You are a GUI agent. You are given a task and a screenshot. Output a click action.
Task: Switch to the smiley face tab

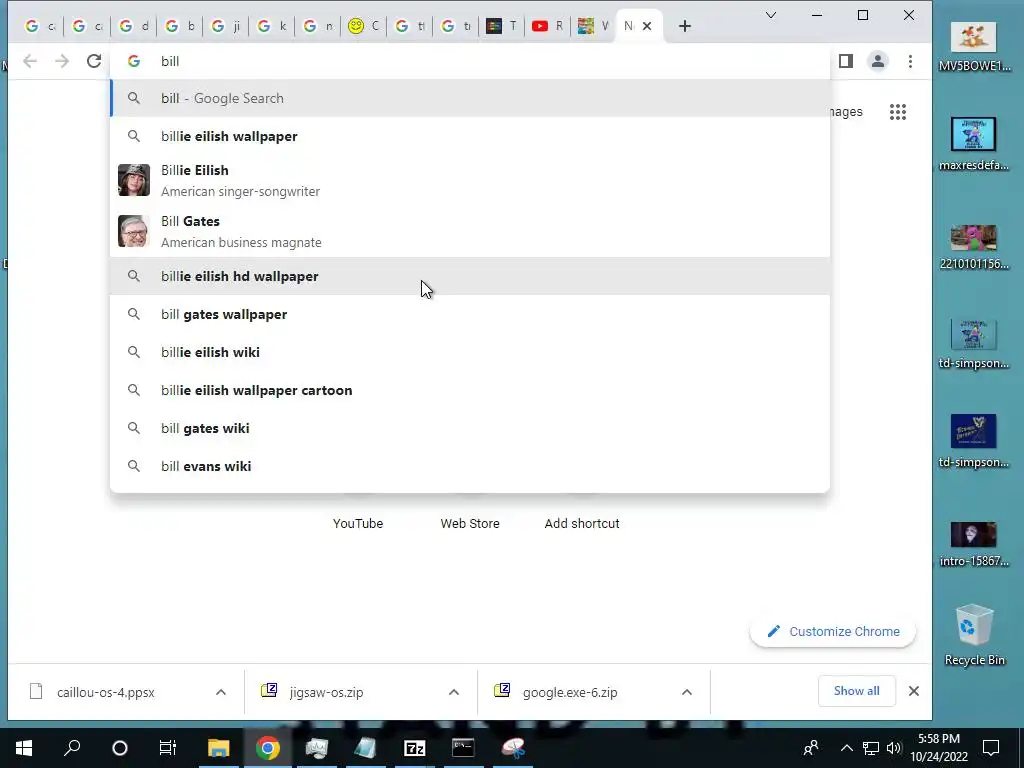(x=364, y=26)
